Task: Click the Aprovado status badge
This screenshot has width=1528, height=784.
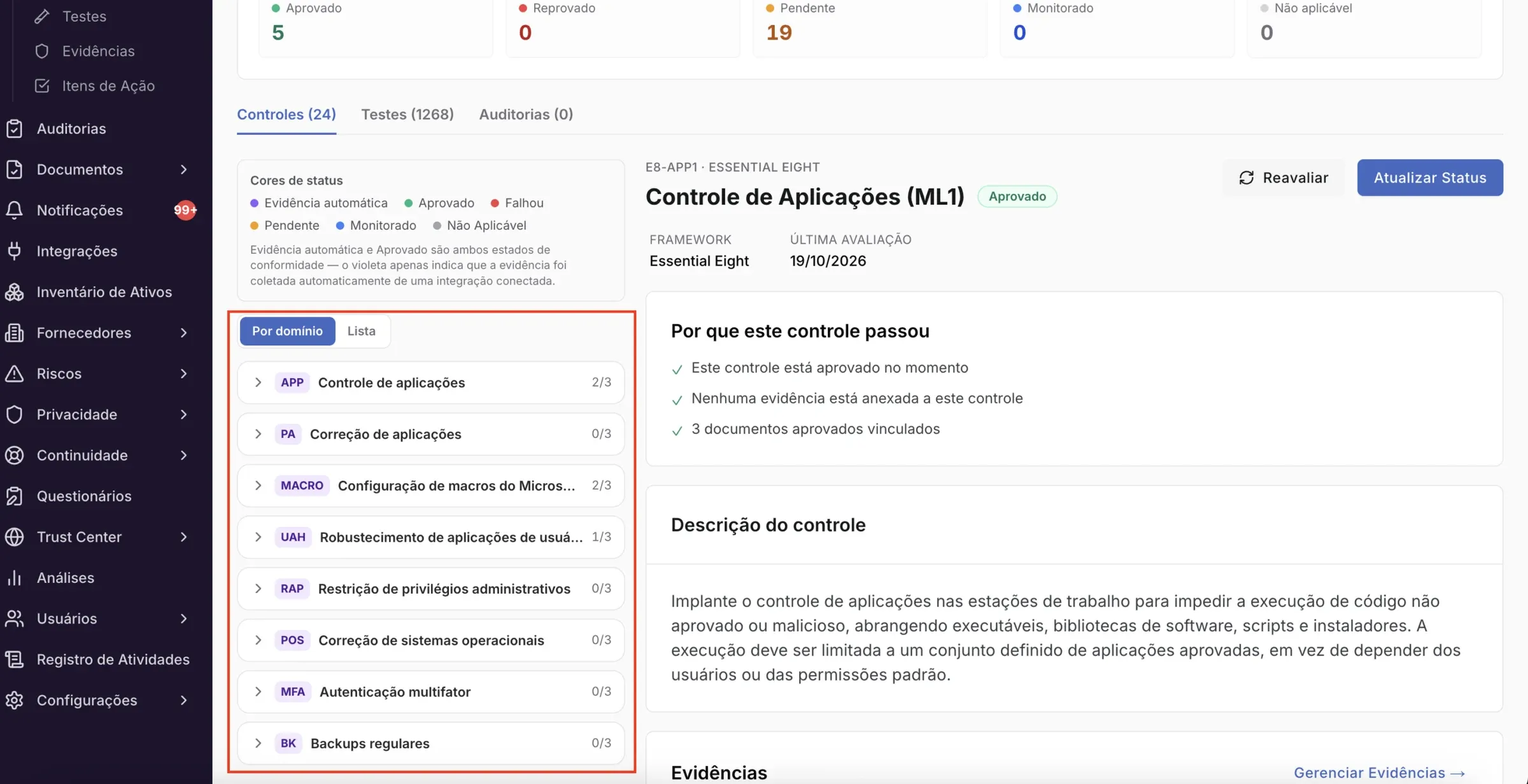Action: point(1017,196)
